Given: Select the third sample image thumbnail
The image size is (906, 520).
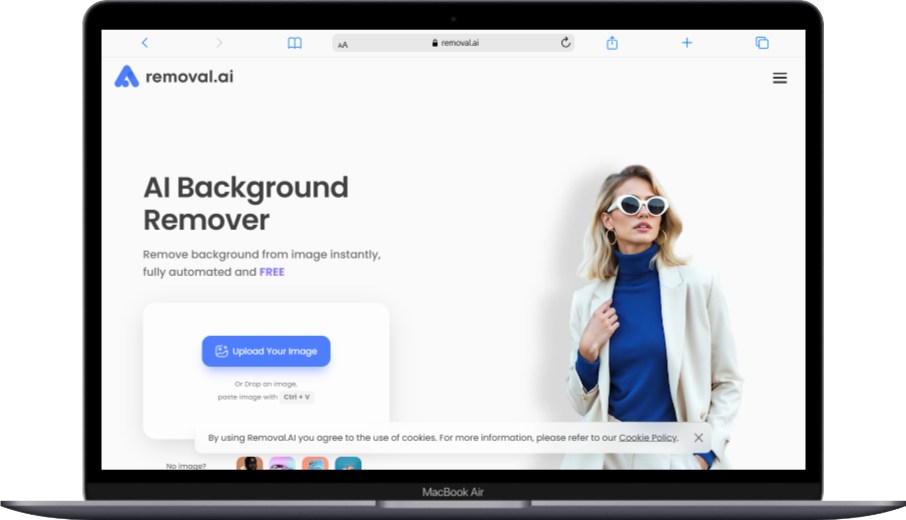Looking at the screenshot, I should coord(315,464).
